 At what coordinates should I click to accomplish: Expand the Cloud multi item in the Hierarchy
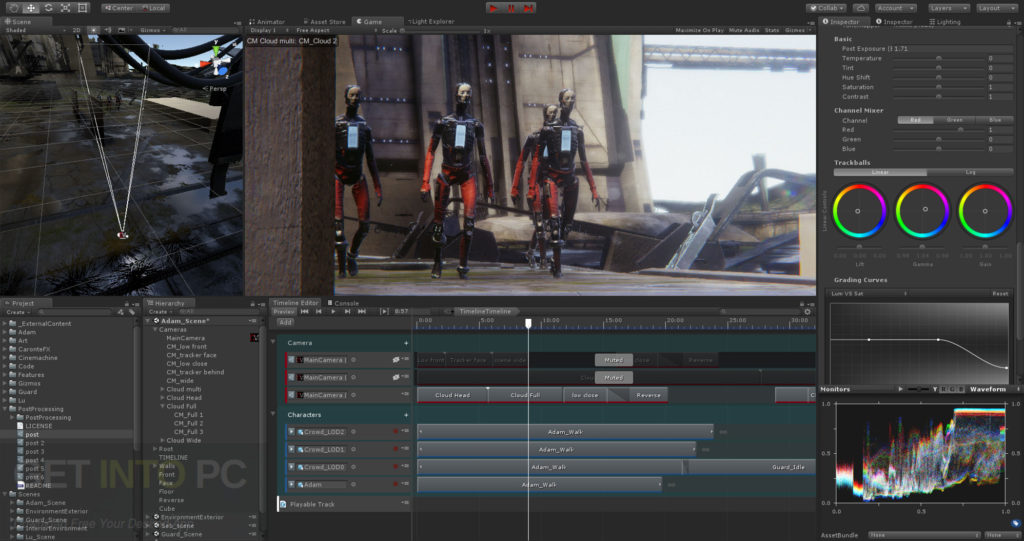(x=162, y=389)
